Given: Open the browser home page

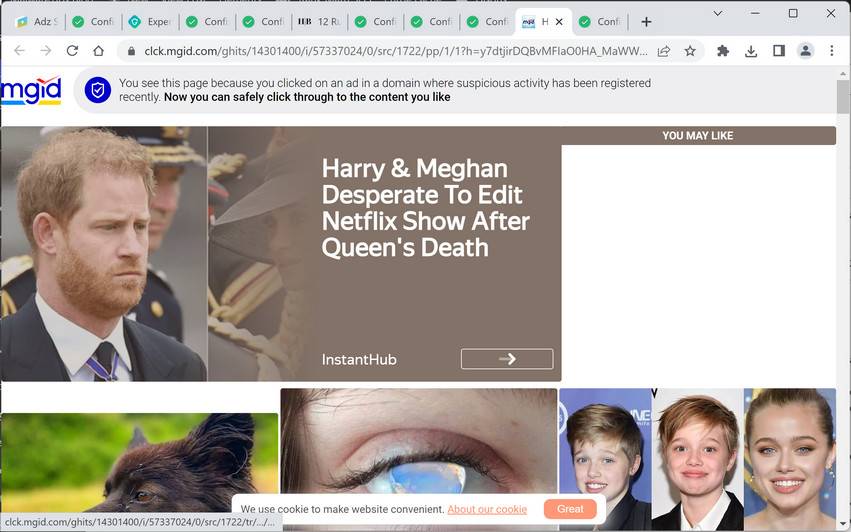Looking at the screenshot, I should click(x=98, y=51).
